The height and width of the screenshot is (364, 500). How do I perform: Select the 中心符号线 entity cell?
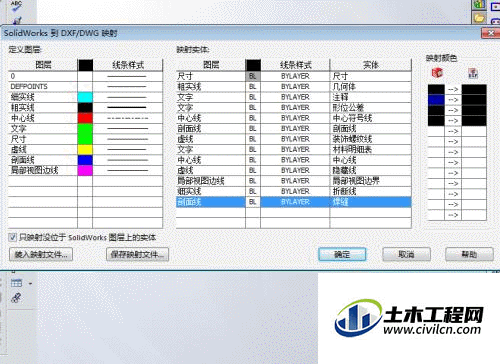tap(371, 118)
